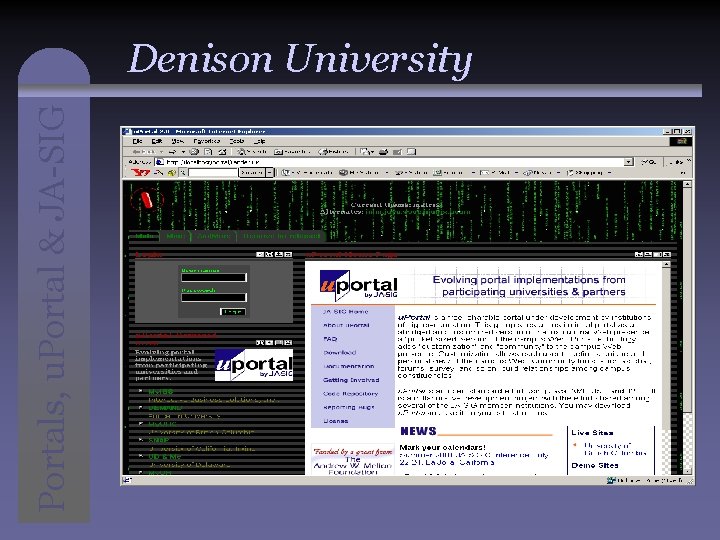Click the page icon left of the address URL
This screenshot has width=720, height=540.
click(159, 162)
